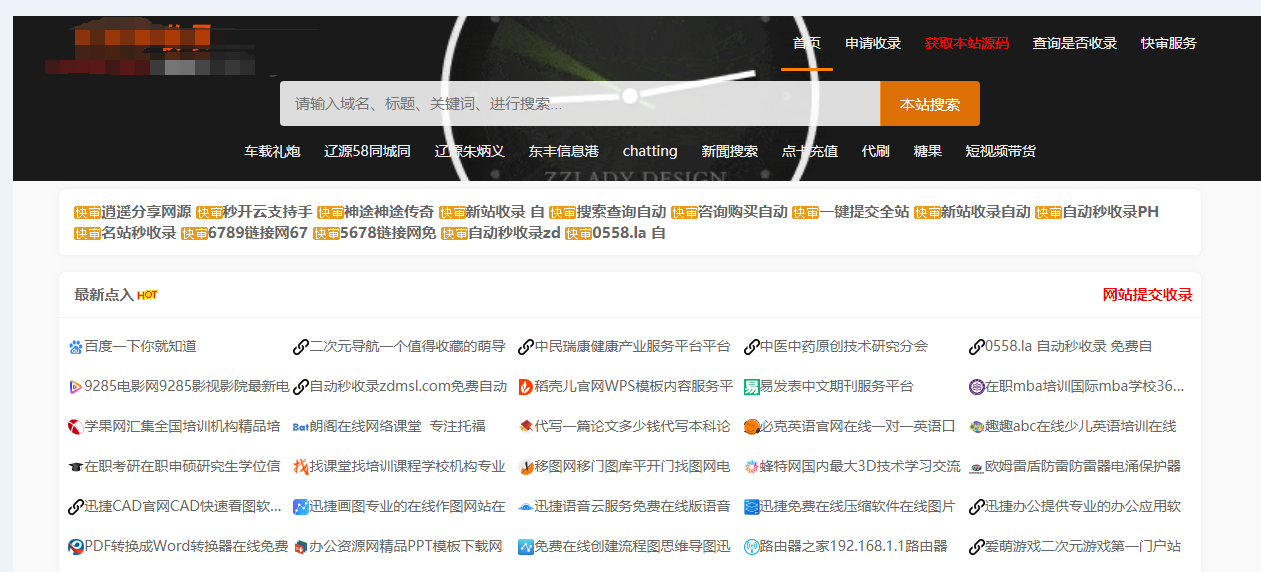This screenshot has height=572, width=1261.
Task: Click the link icon before 爱萌游戏二次元游戏
Action: [x=977, y=547]
